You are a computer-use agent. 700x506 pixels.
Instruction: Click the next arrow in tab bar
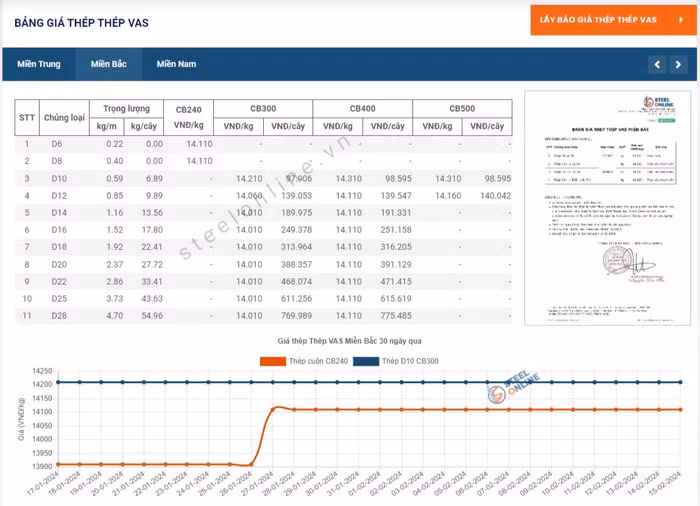pos(678,65)
